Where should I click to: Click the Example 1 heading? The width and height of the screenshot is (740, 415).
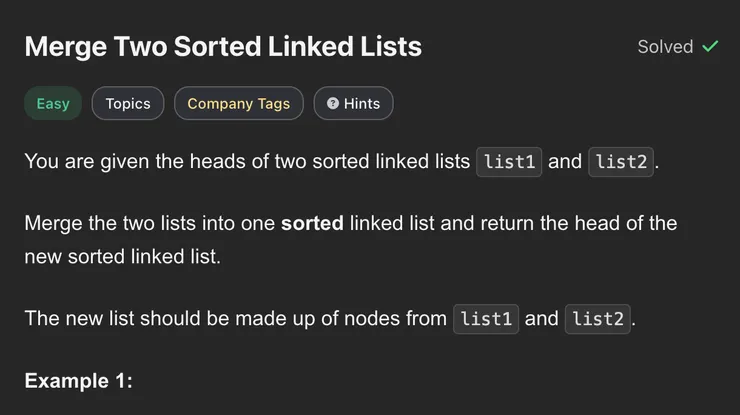78,380
